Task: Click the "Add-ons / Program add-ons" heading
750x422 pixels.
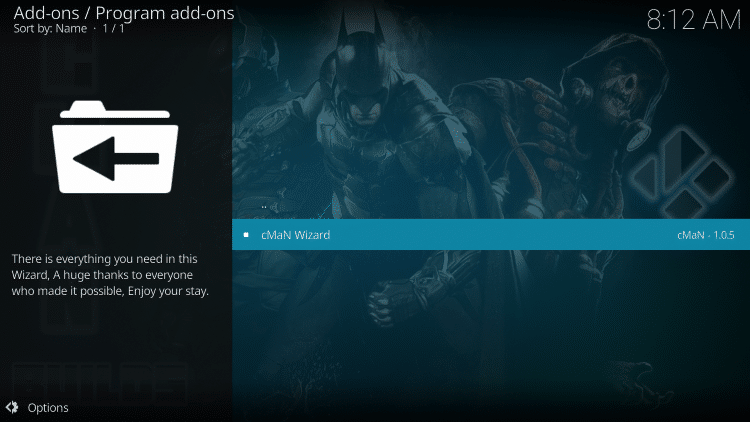Action: point(123,12)
